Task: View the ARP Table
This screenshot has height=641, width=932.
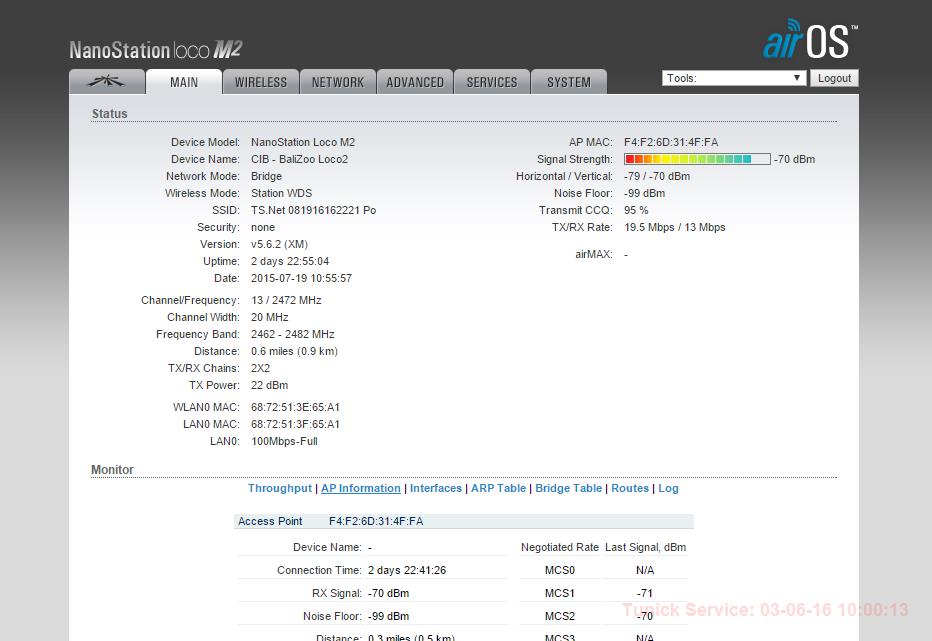Action: tap(499, 488)
